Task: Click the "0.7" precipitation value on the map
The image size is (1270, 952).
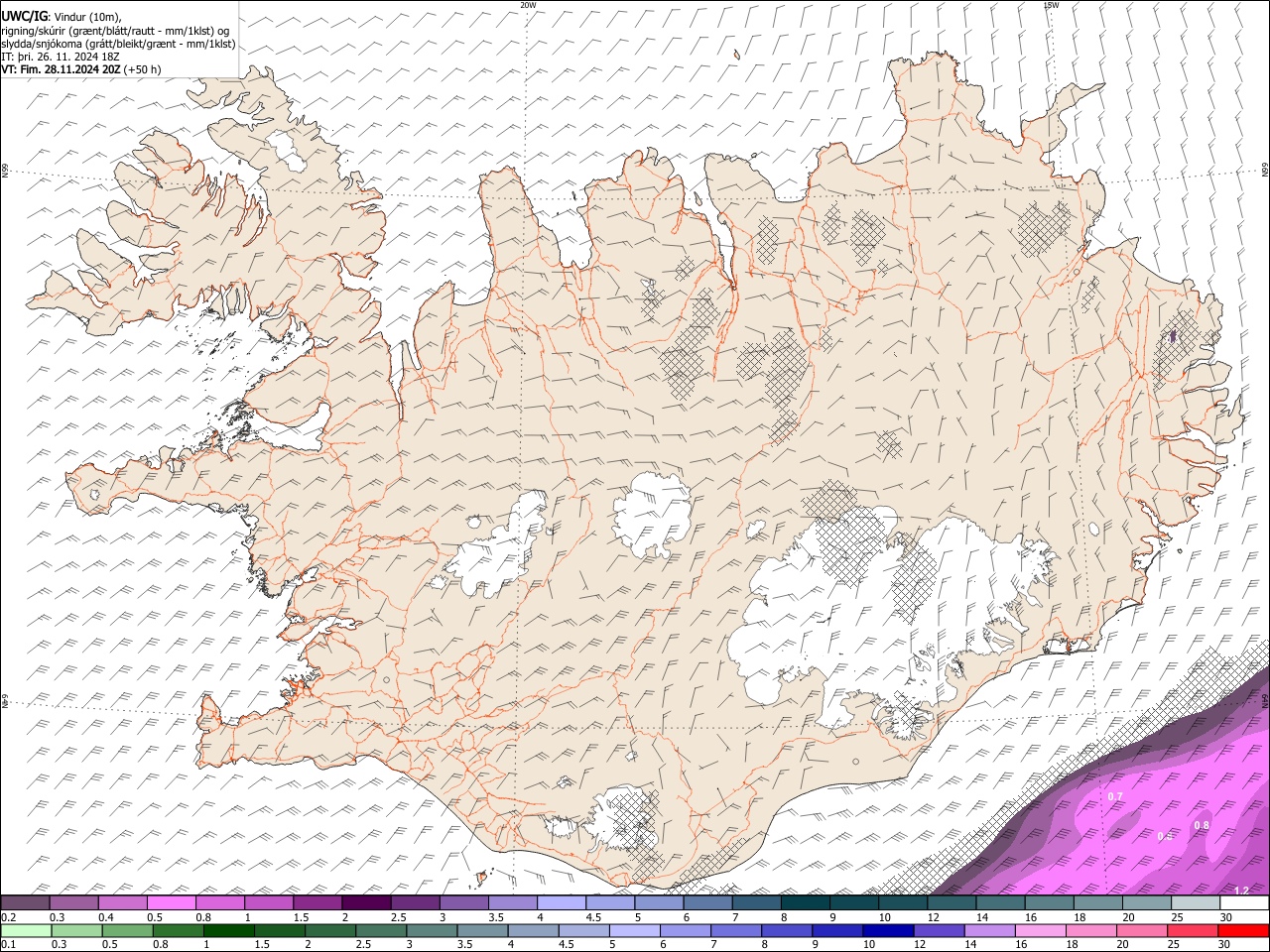Action: coord(1115,796)
